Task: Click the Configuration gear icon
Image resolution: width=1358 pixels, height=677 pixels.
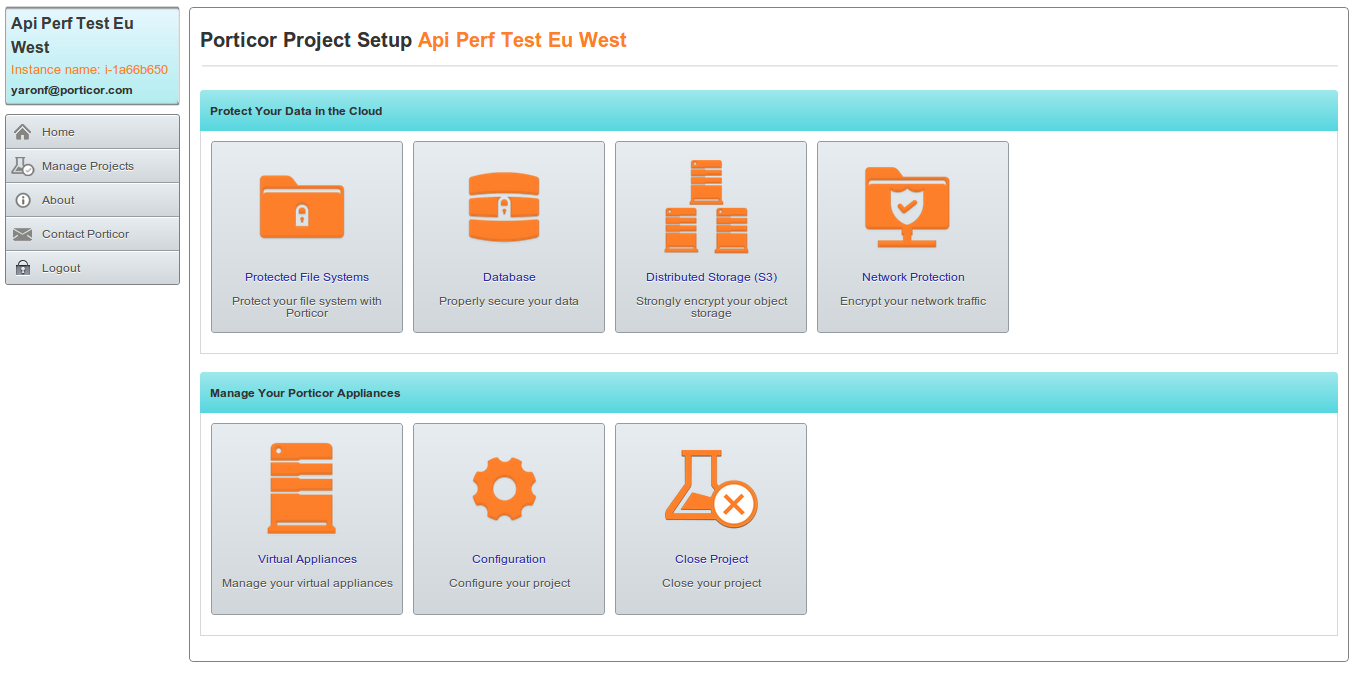Action: pos(504,489)
